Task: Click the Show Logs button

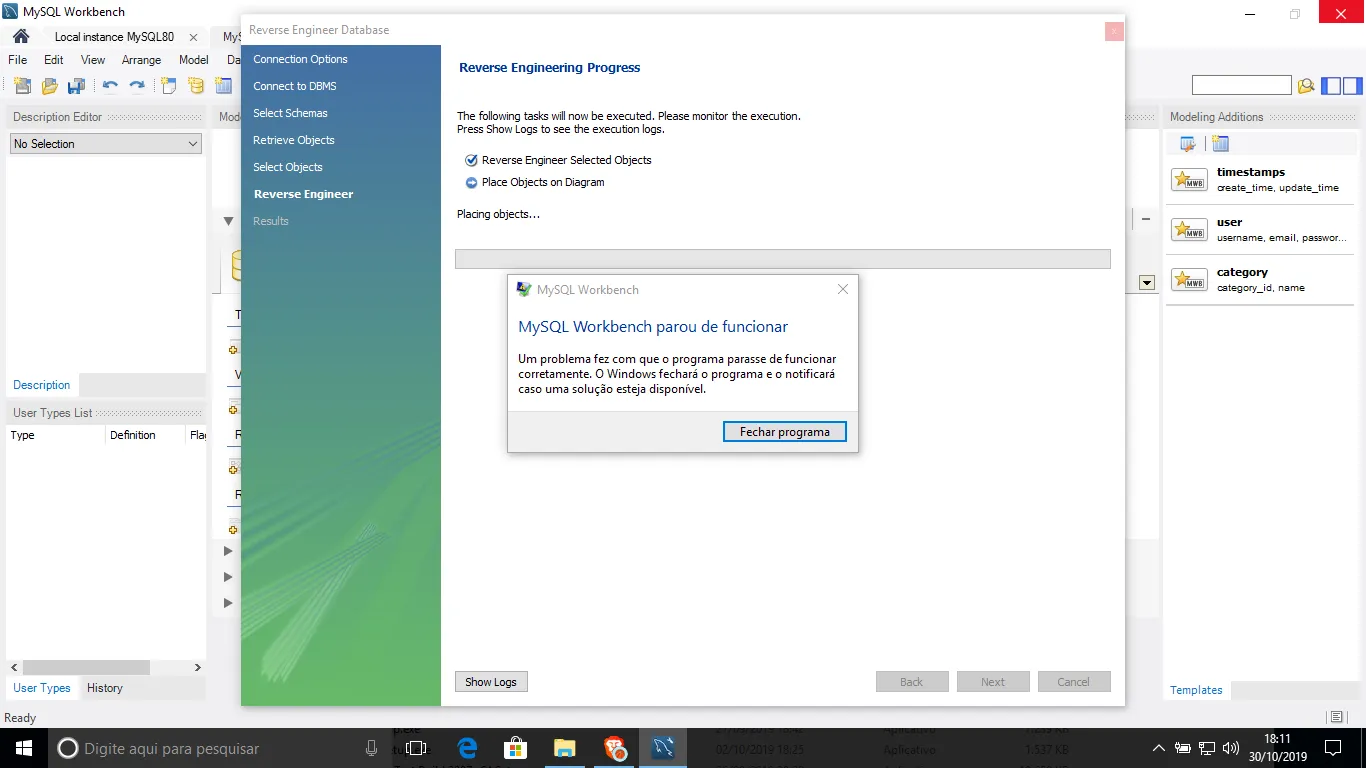Action: coord(491,682)
